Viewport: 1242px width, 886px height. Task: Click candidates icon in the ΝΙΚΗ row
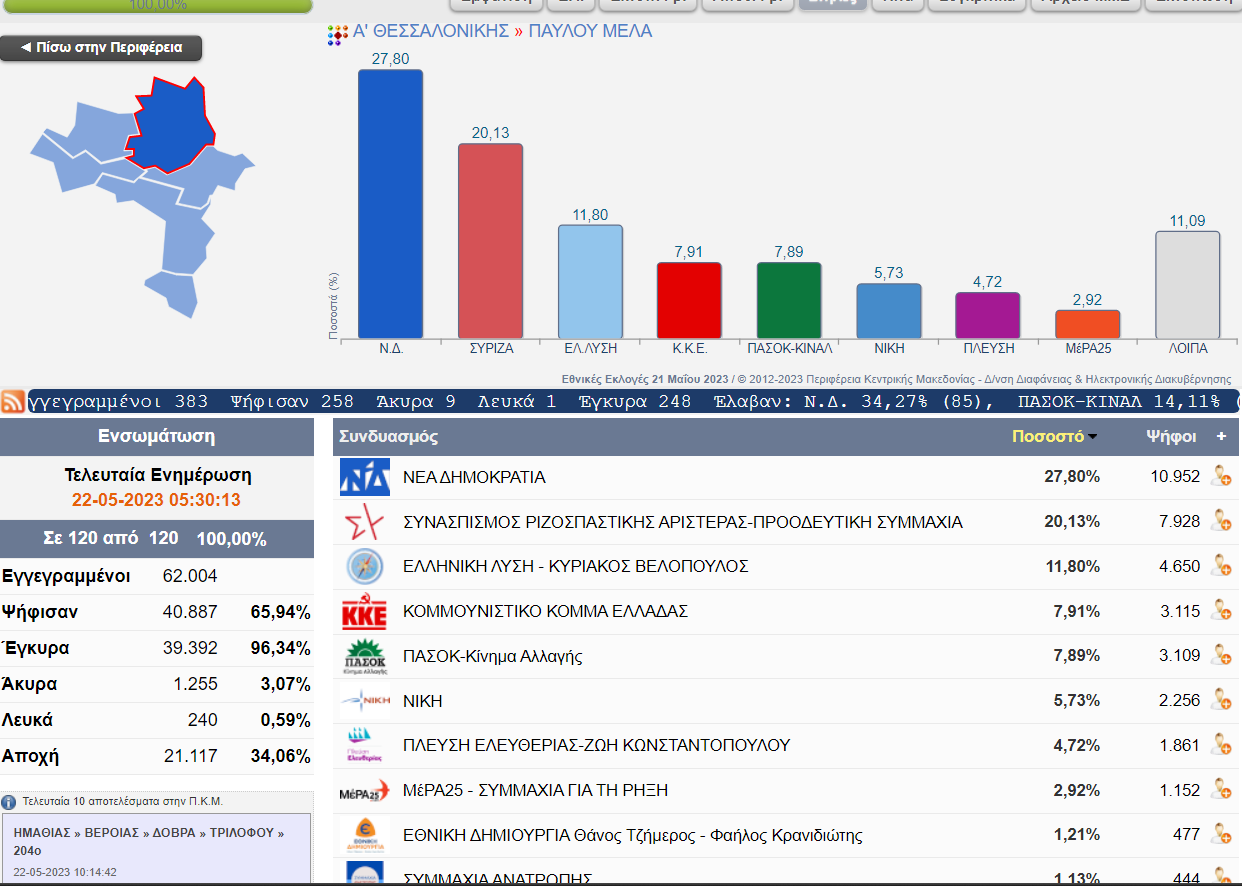(1220, 700)
